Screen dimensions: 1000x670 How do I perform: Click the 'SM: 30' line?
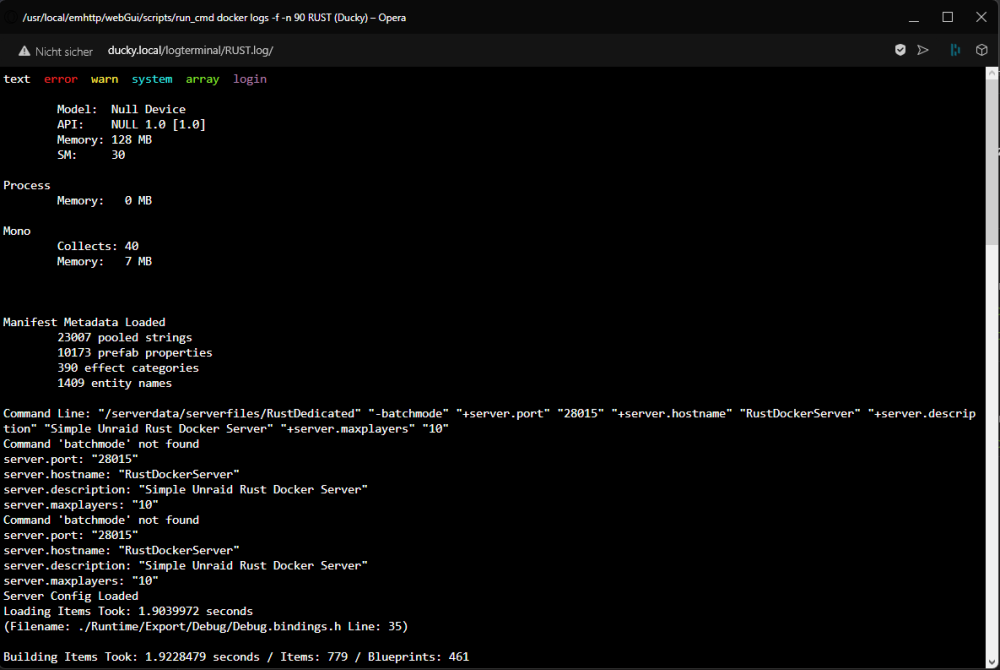click(x=91, y=155)
